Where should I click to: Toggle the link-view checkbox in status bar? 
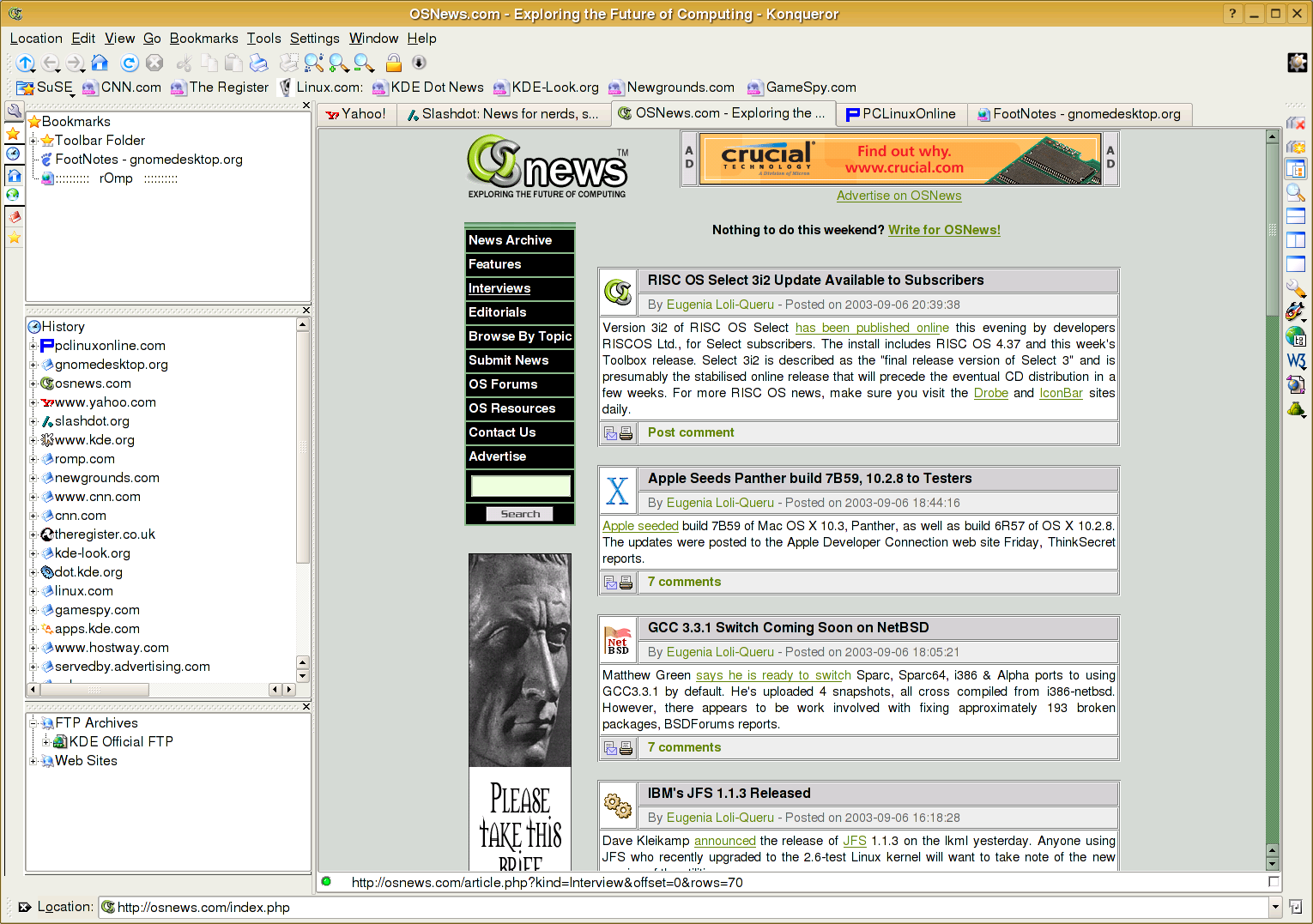[x=1274, y=882]
